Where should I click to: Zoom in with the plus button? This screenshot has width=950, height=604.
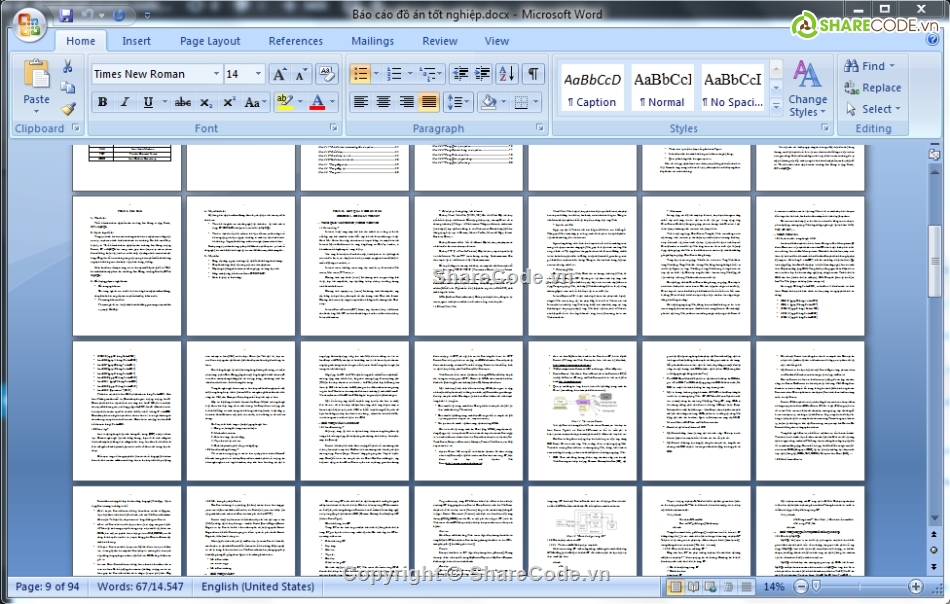pyautogui.click(x=915, y=586)
